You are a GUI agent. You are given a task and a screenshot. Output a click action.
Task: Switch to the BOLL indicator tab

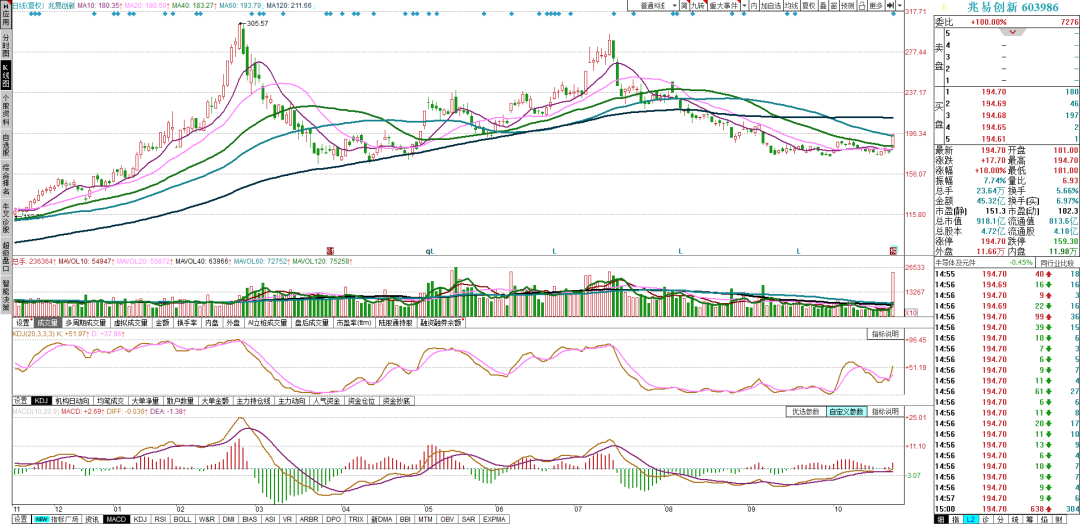183,519
